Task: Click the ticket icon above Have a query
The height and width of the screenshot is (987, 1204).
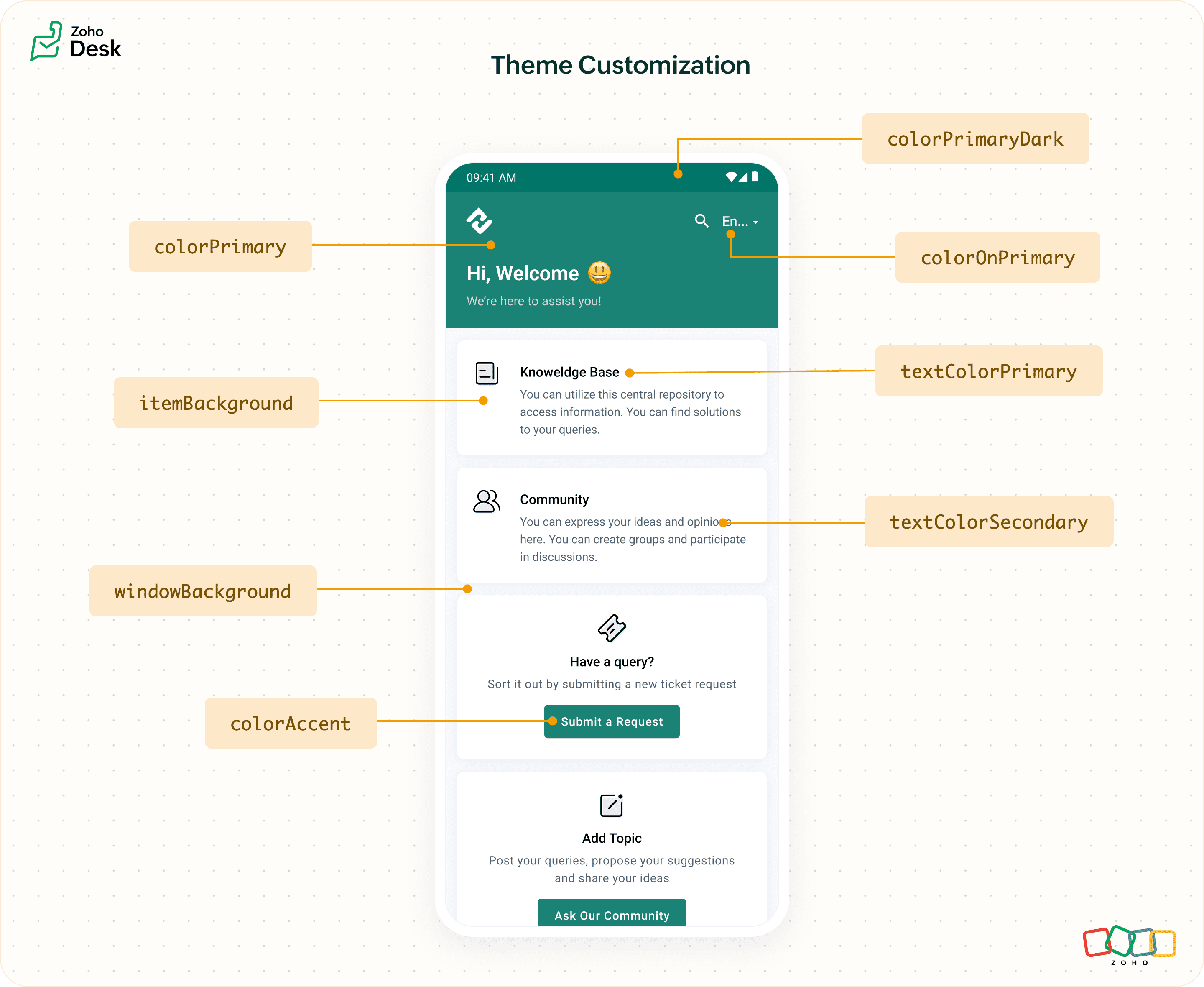Action: [611, 628]
